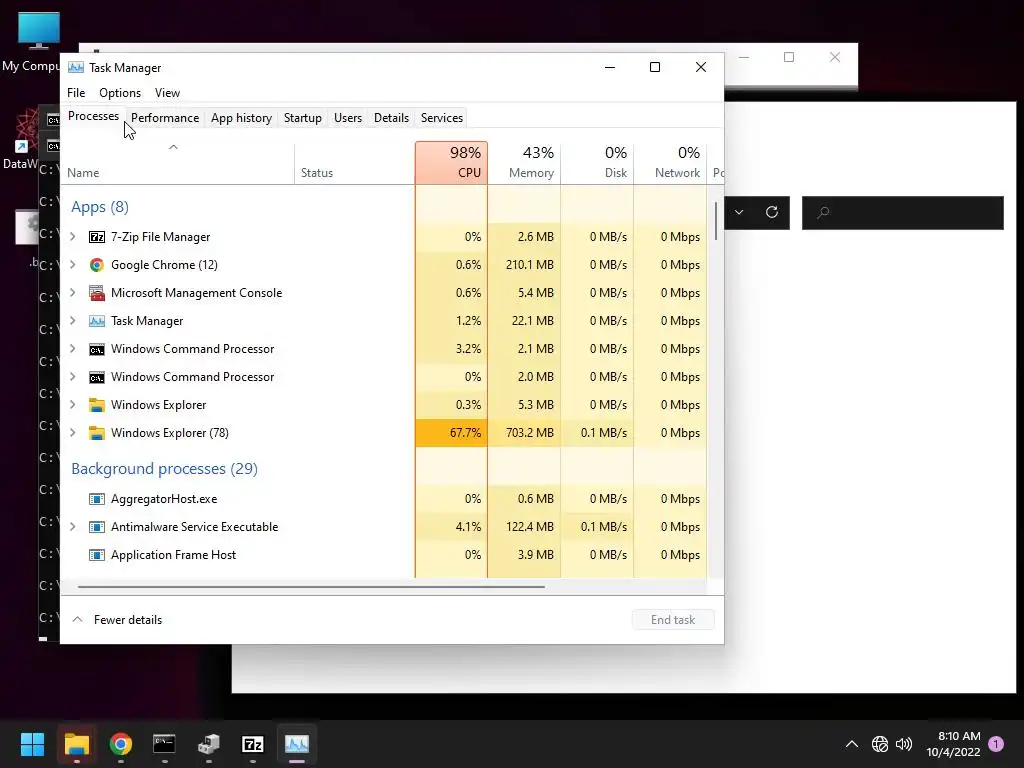Click icon of Windows Explorer using 5.3 MB
The height and width of the screenshot is (768, 1024).
coord(97,406)
